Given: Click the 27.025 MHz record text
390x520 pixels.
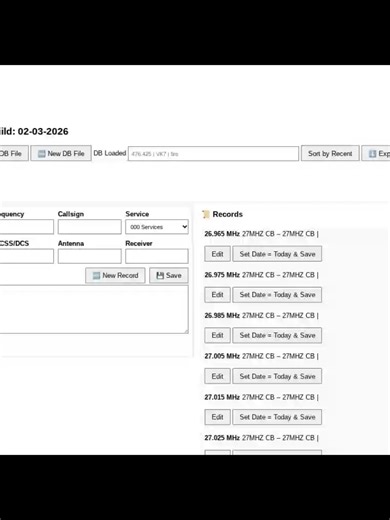Looking at the screenshot, I should pos(262,438).
